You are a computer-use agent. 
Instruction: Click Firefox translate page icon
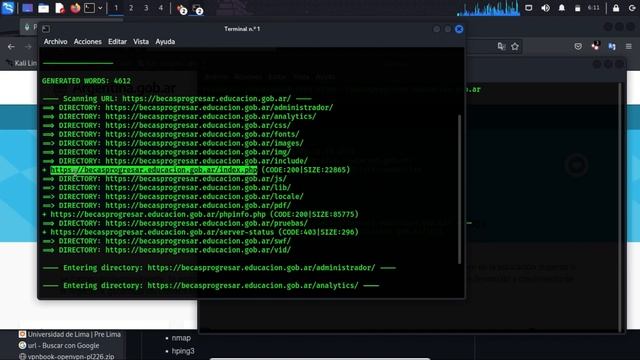(501, 47)
